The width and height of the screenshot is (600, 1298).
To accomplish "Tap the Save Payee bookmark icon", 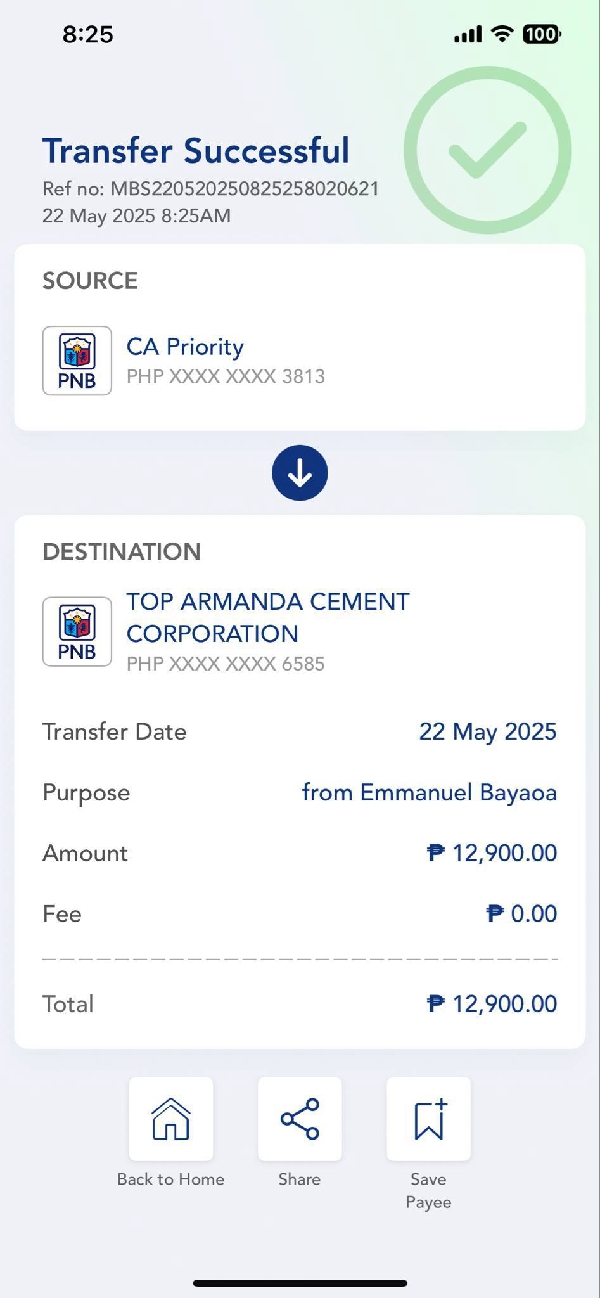I will coord(429,1119).
